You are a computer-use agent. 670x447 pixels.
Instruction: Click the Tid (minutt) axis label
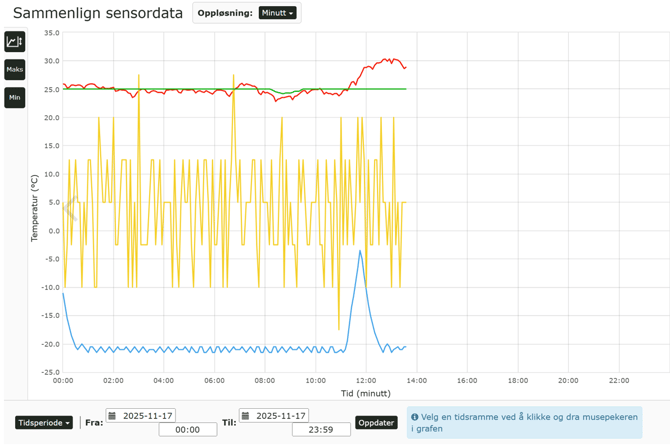(x=365, y=393)
